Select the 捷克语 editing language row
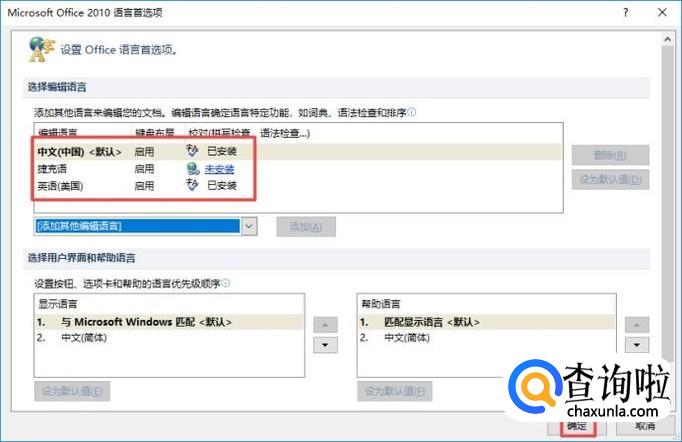682x442 pixels. click(x=298, y=169)
